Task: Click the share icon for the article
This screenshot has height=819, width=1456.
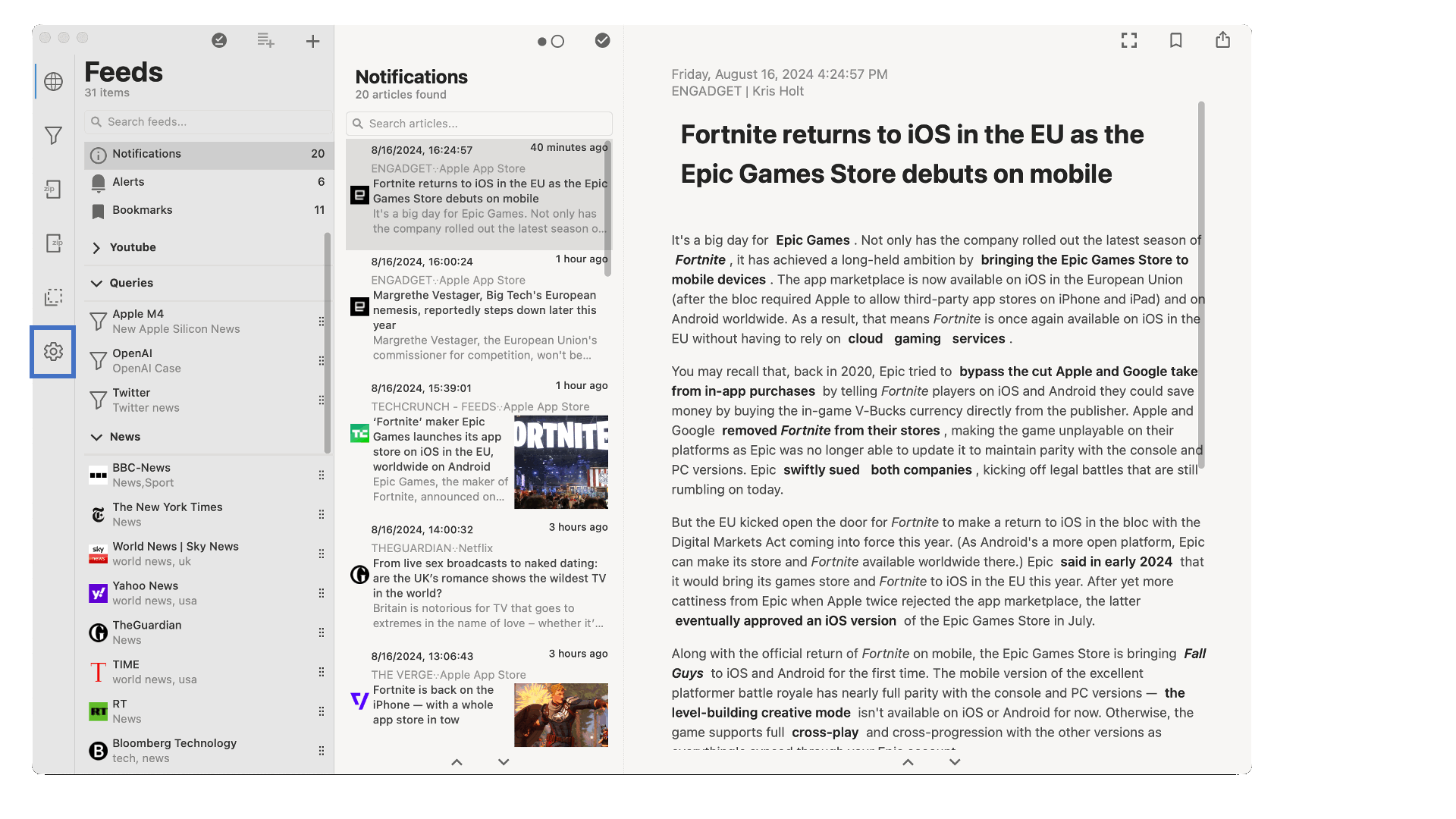Action: (1222, 40)
